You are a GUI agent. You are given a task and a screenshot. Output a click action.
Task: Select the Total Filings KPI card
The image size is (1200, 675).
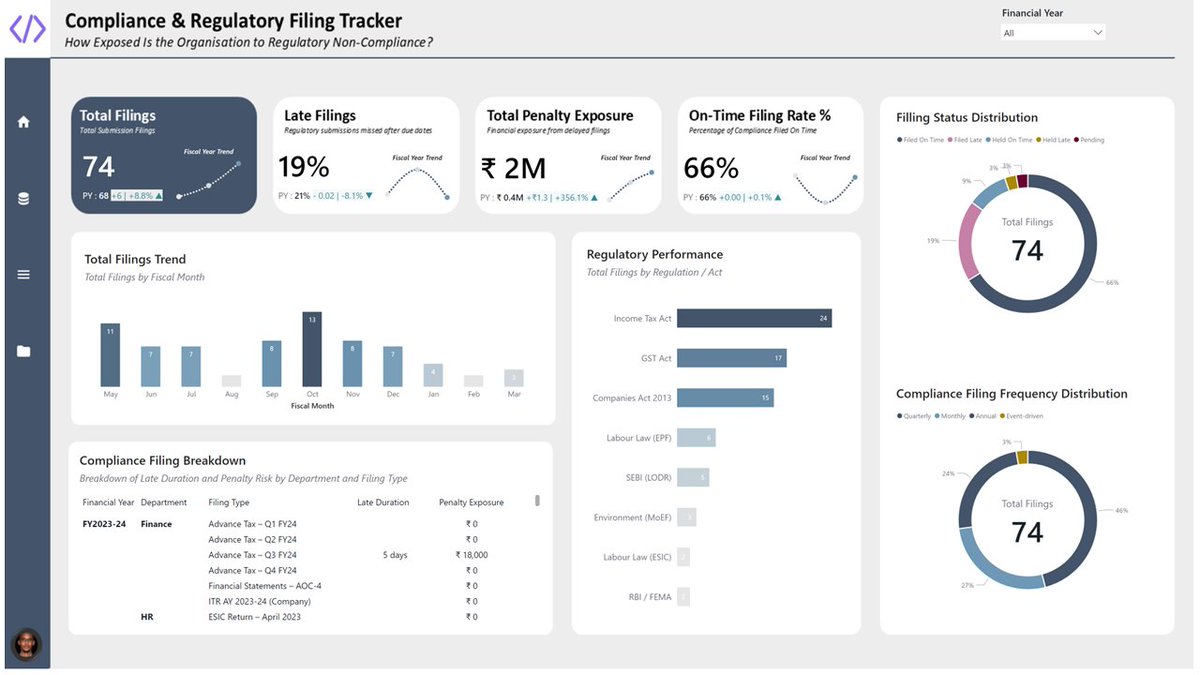(x=164, y=155)
